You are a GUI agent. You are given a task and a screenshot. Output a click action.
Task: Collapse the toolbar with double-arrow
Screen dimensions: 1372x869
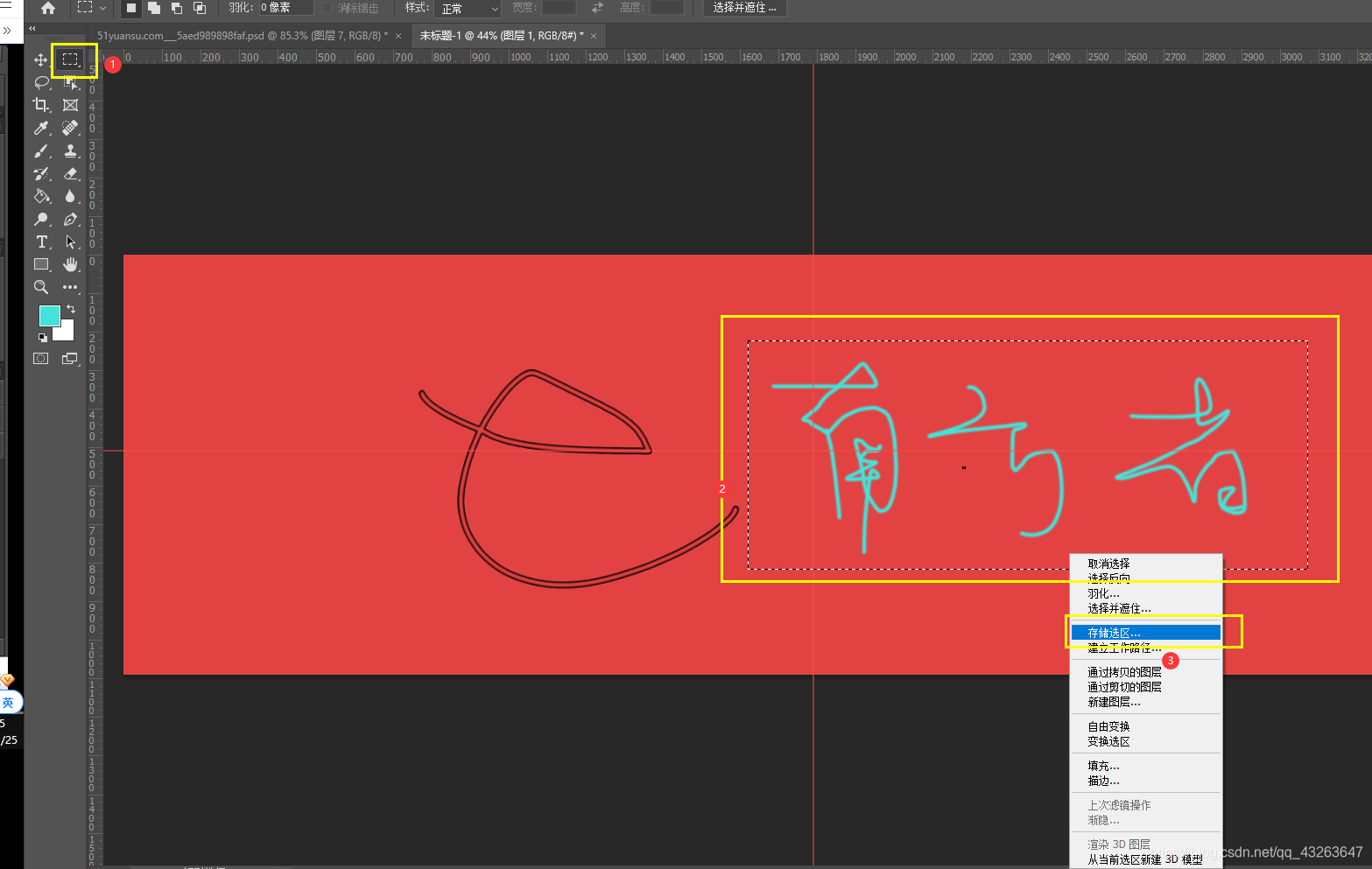pyautogui.click(x=32, y=29)
